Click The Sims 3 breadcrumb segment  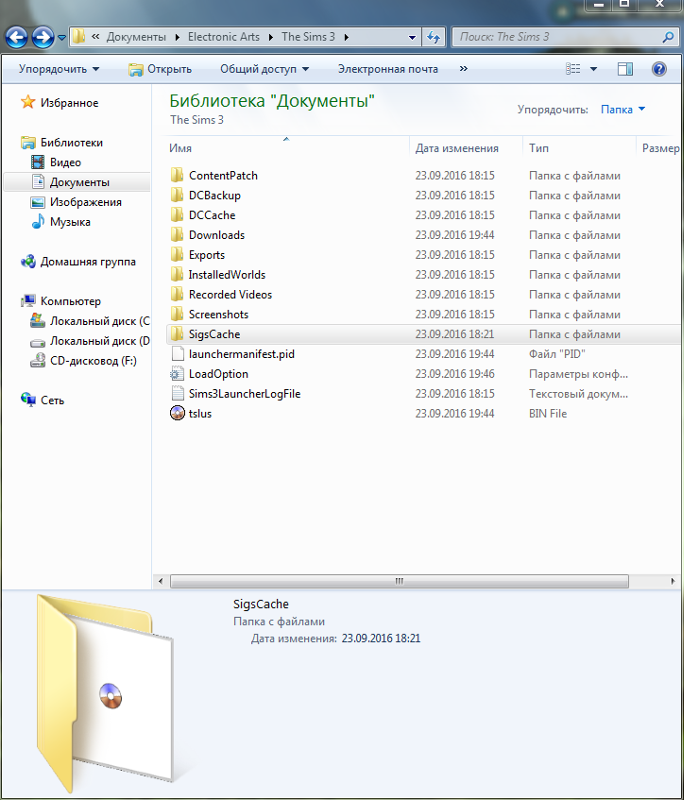pyautogui.click(x=308, y=37)
